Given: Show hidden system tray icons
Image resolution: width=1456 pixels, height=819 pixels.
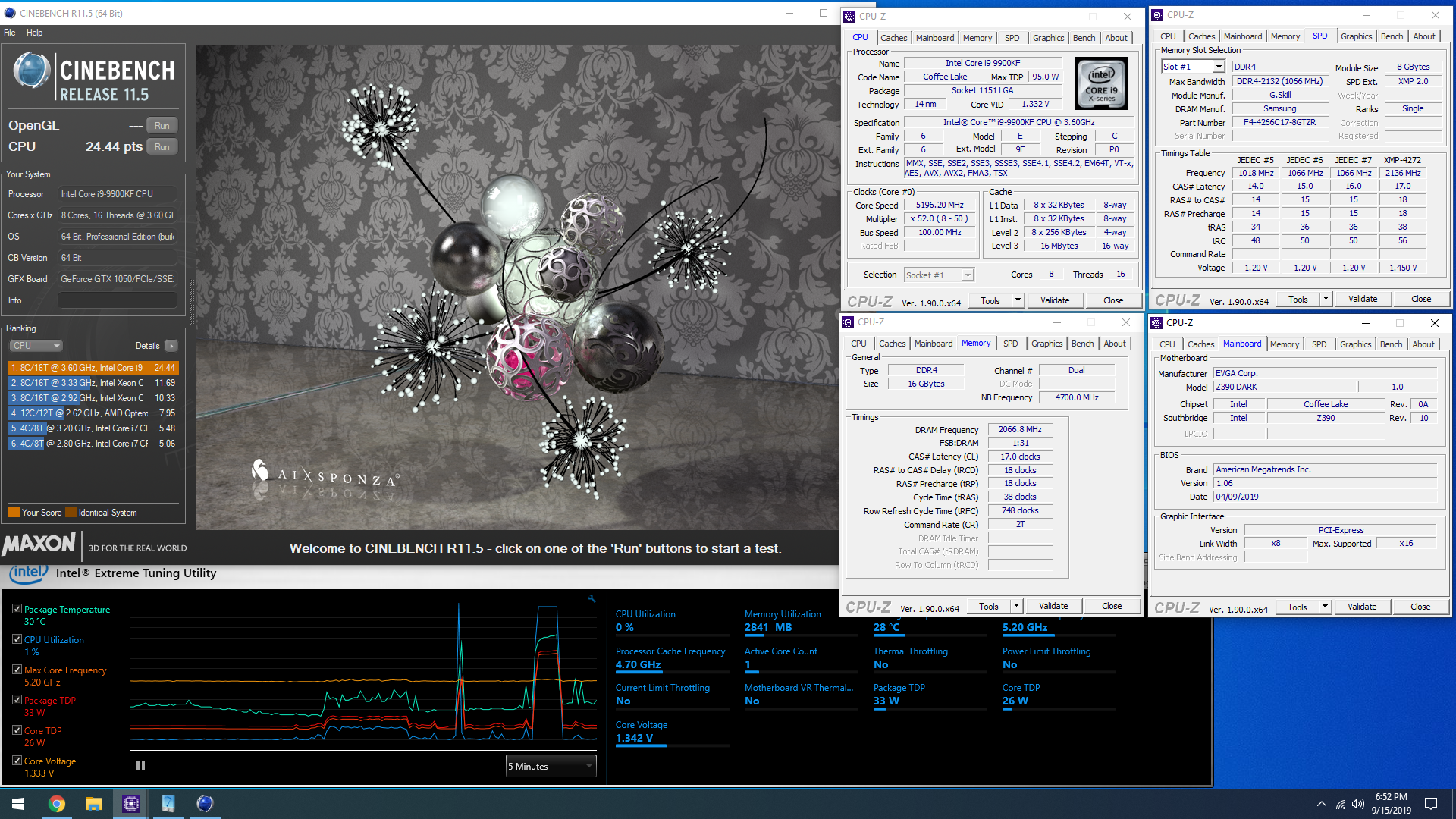Looking at the screenshot, I should [1322, 804].
